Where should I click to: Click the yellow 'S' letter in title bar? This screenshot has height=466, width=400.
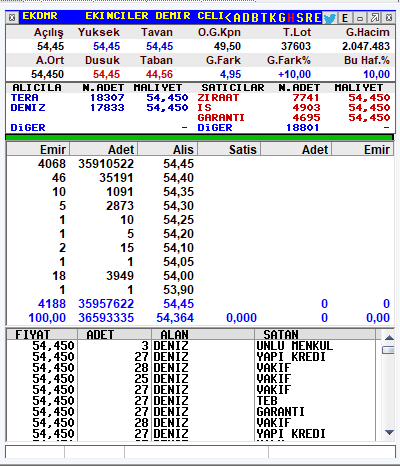coord(300,17)
